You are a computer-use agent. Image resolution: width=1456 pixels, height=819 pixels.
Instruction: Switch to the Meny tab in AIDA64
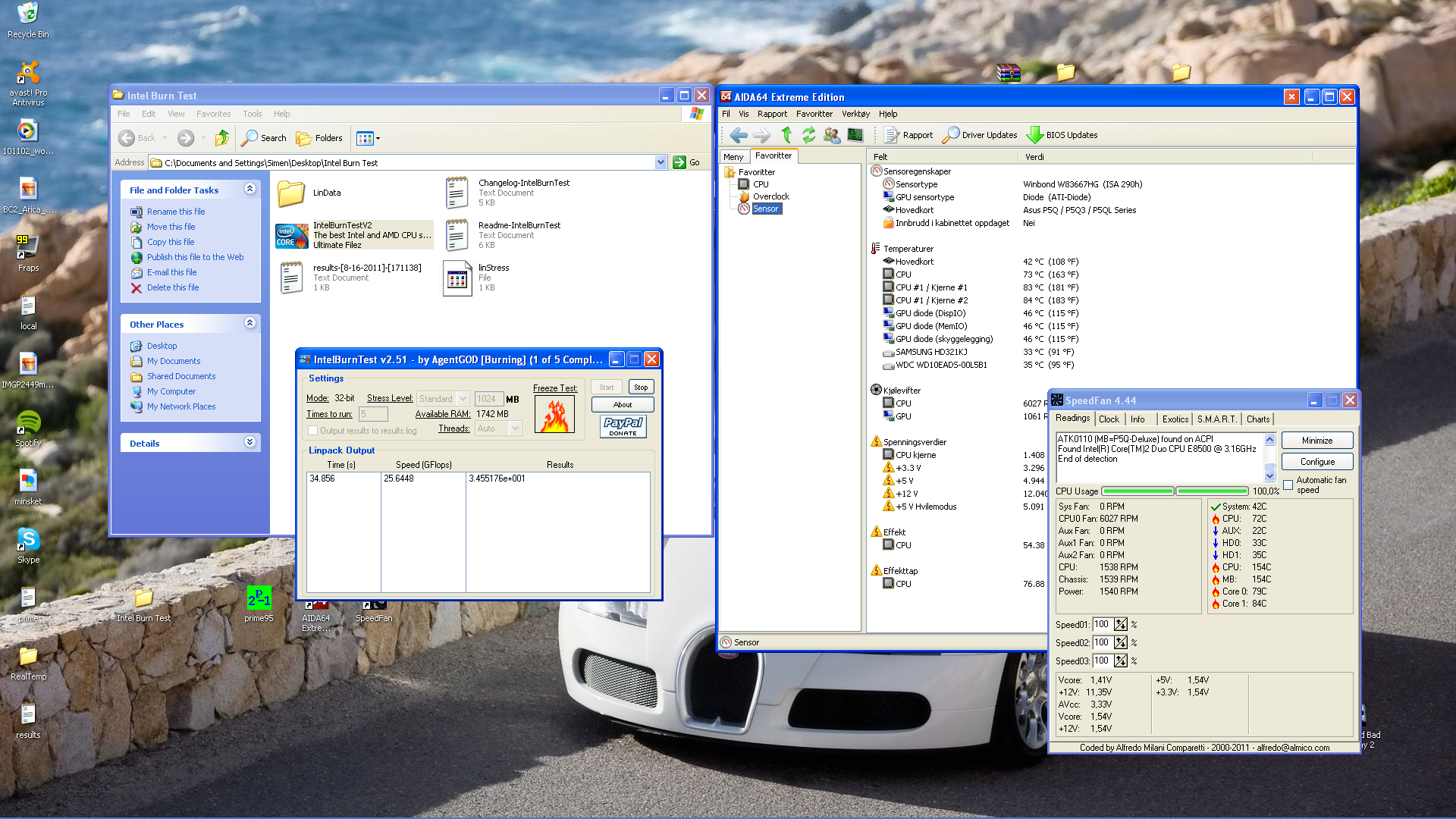point(733,157)
